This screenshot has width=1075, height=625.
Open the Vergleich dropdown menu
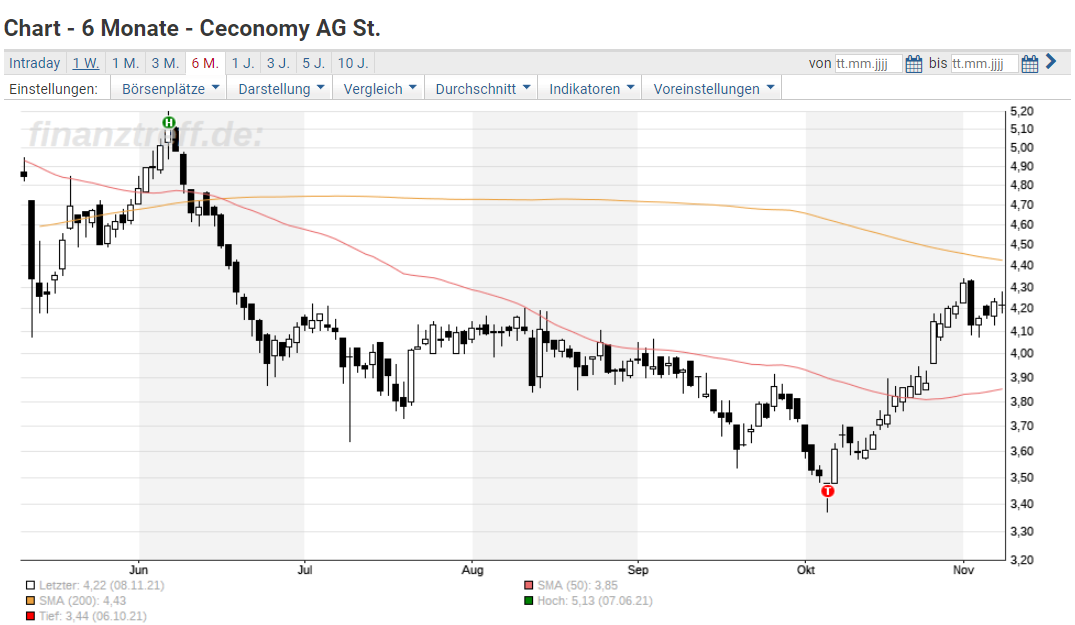(x=379, y=88)
